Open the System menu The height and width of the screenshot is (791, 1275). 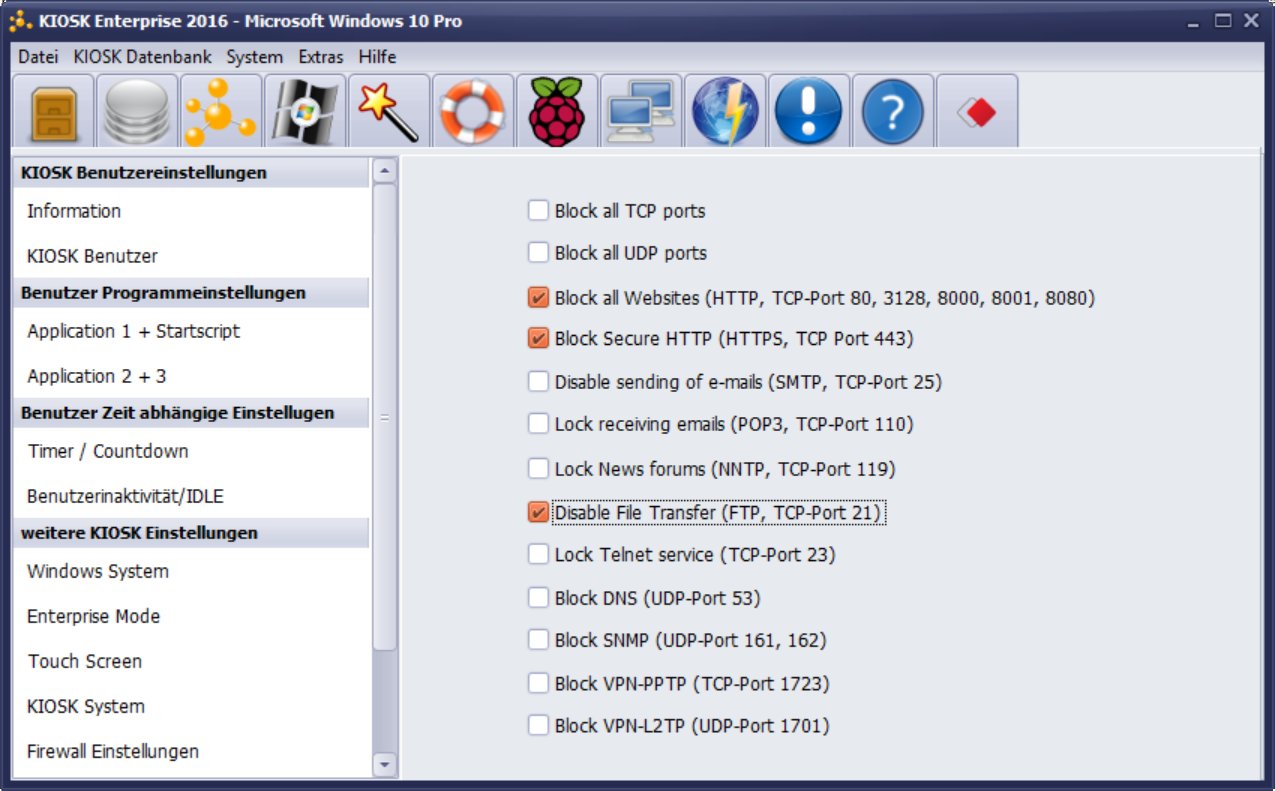pos(254,57)
